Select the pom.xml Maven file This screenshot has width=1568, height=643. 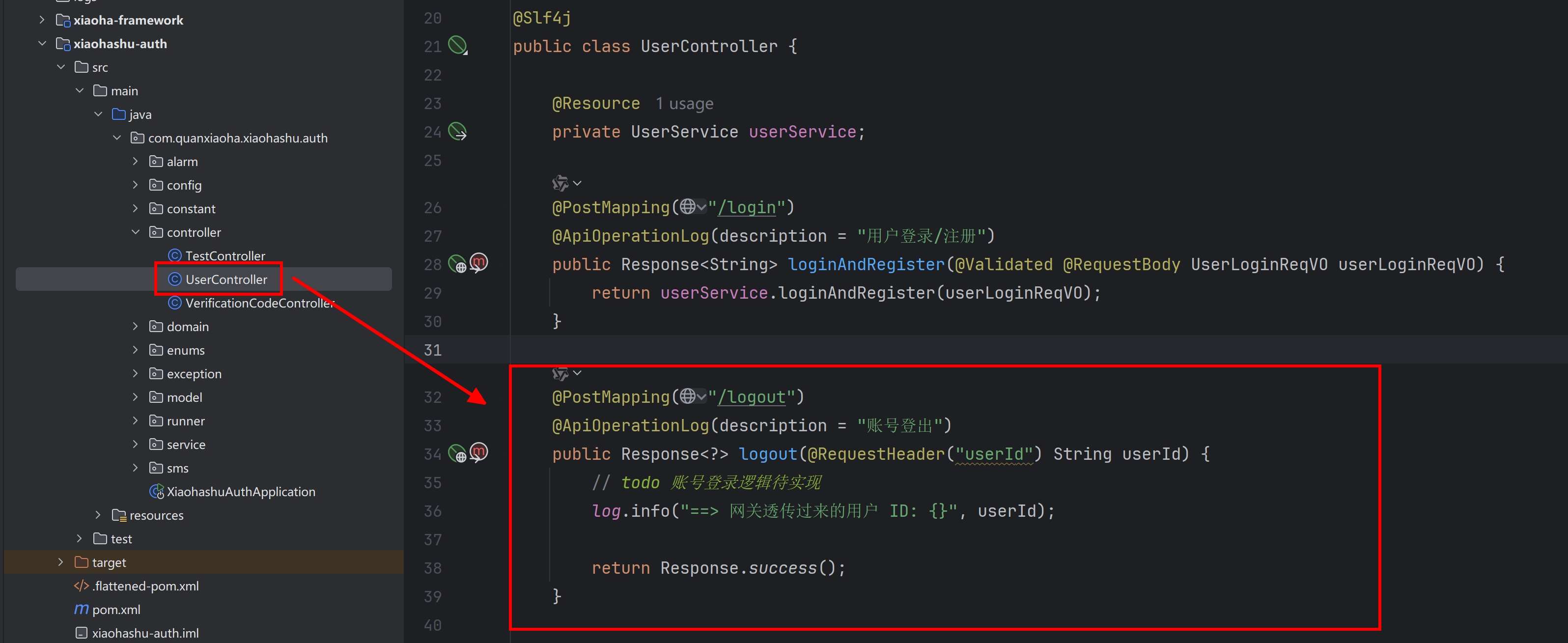115,610
